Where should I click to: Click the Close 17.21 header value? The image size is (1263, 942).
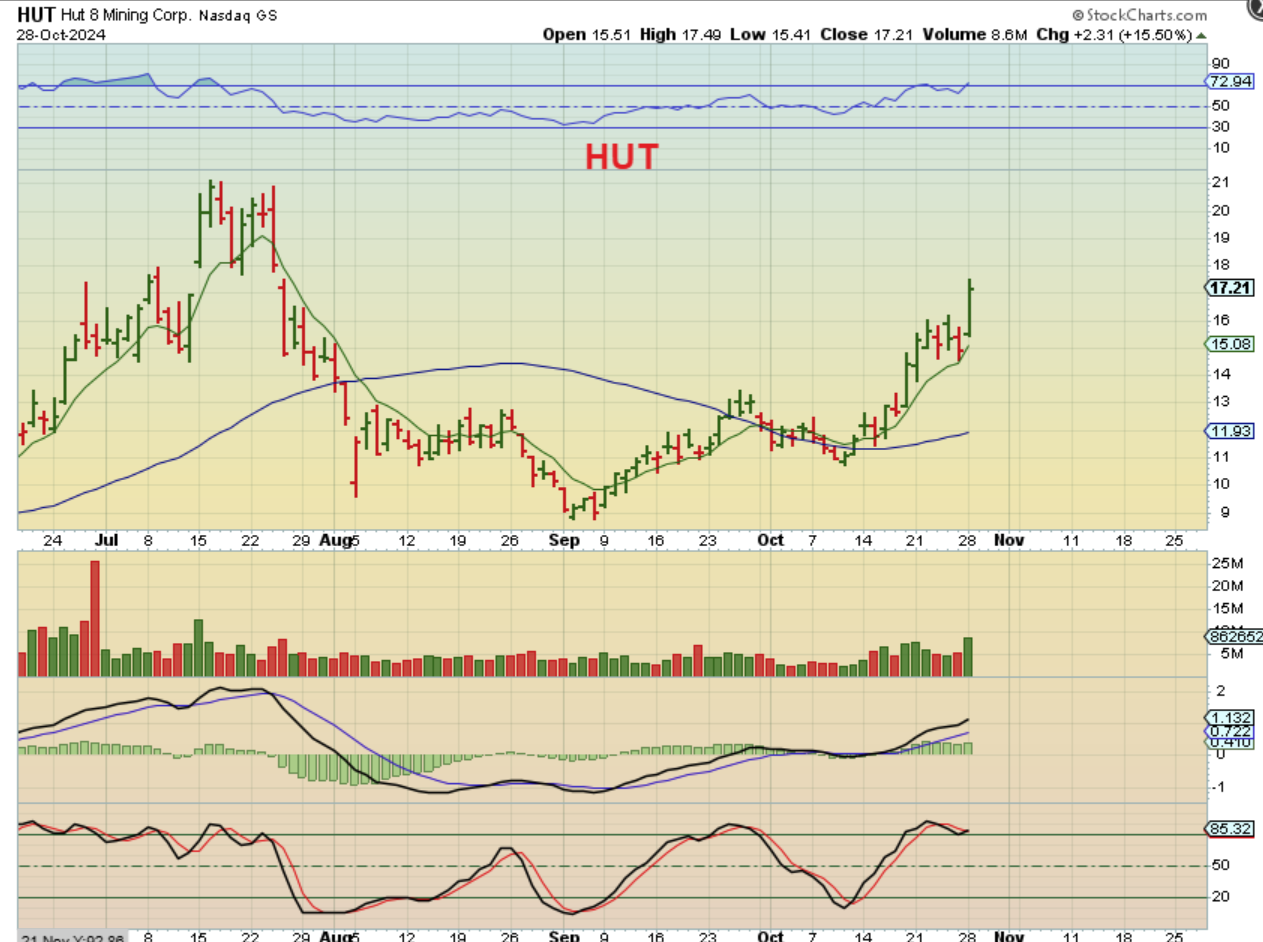pyautogui.click(x=869, y=34)
